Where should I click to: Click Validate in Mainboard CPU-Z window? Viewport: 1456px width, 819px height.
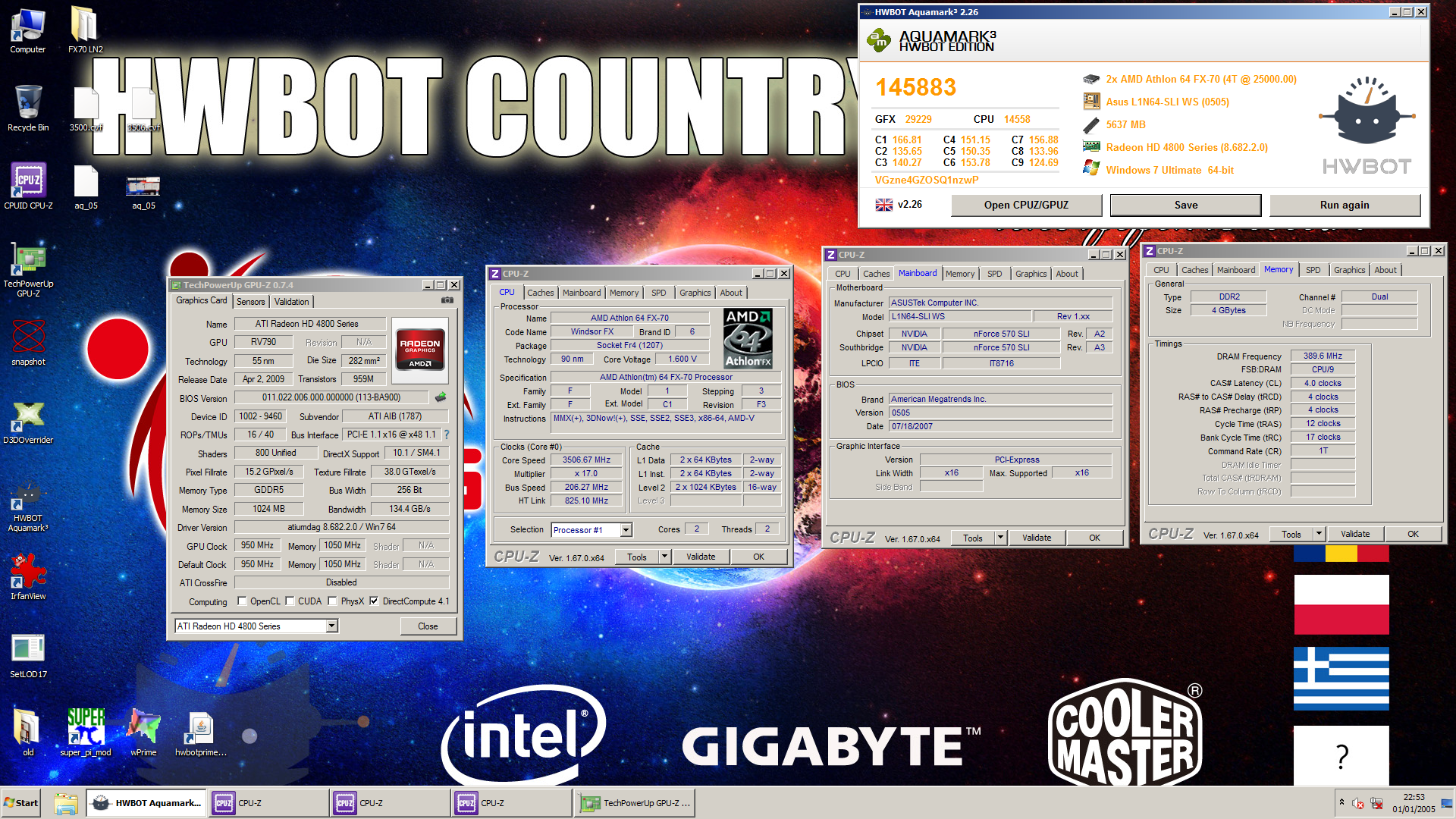(1037, 538)
